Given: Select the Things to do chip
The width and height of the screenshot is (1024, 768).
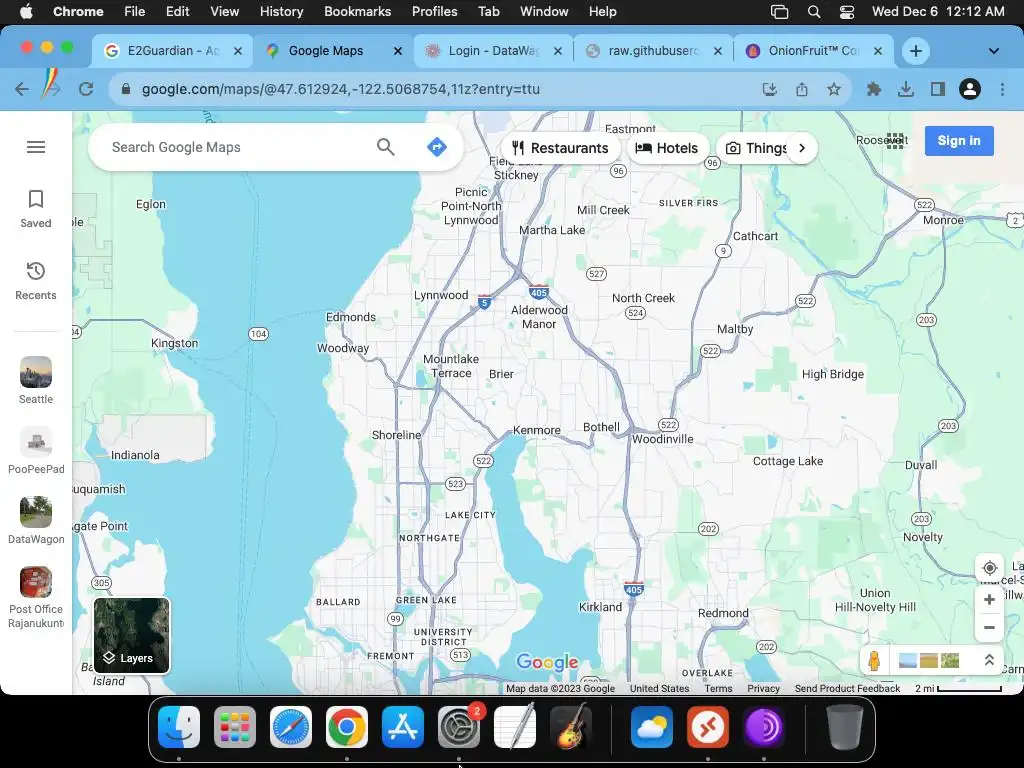Looking at the screenshot, I should coord(755,148).
